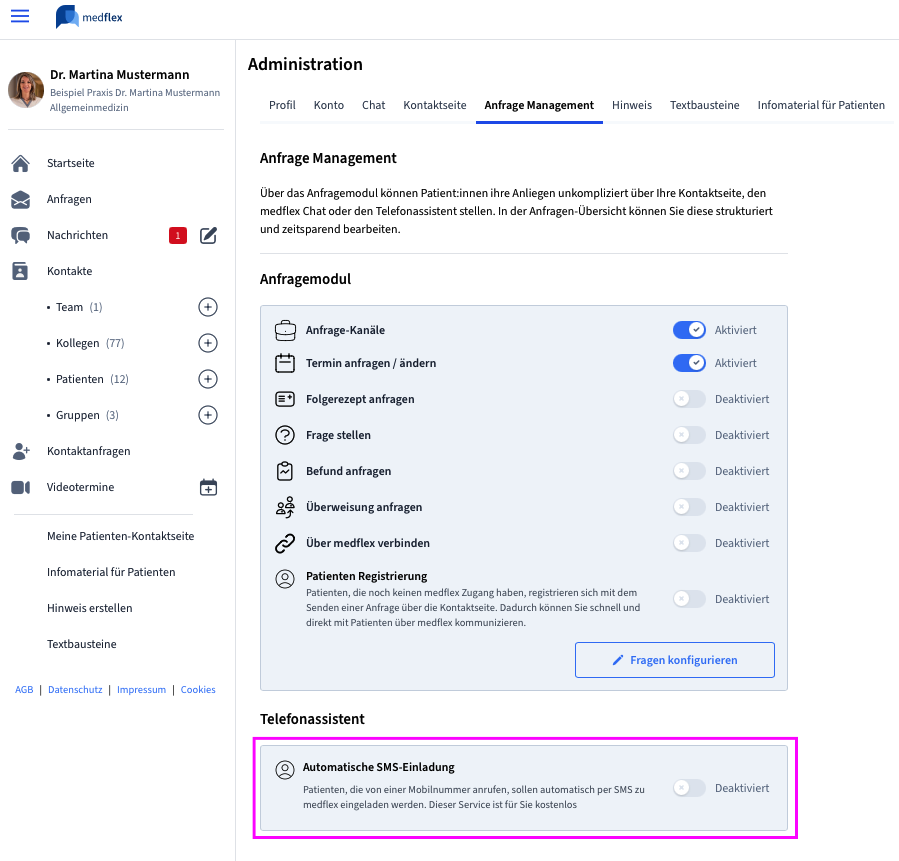
Task: Open the hamburger menu
Action: pyautogui.click(x=20, y=16)
